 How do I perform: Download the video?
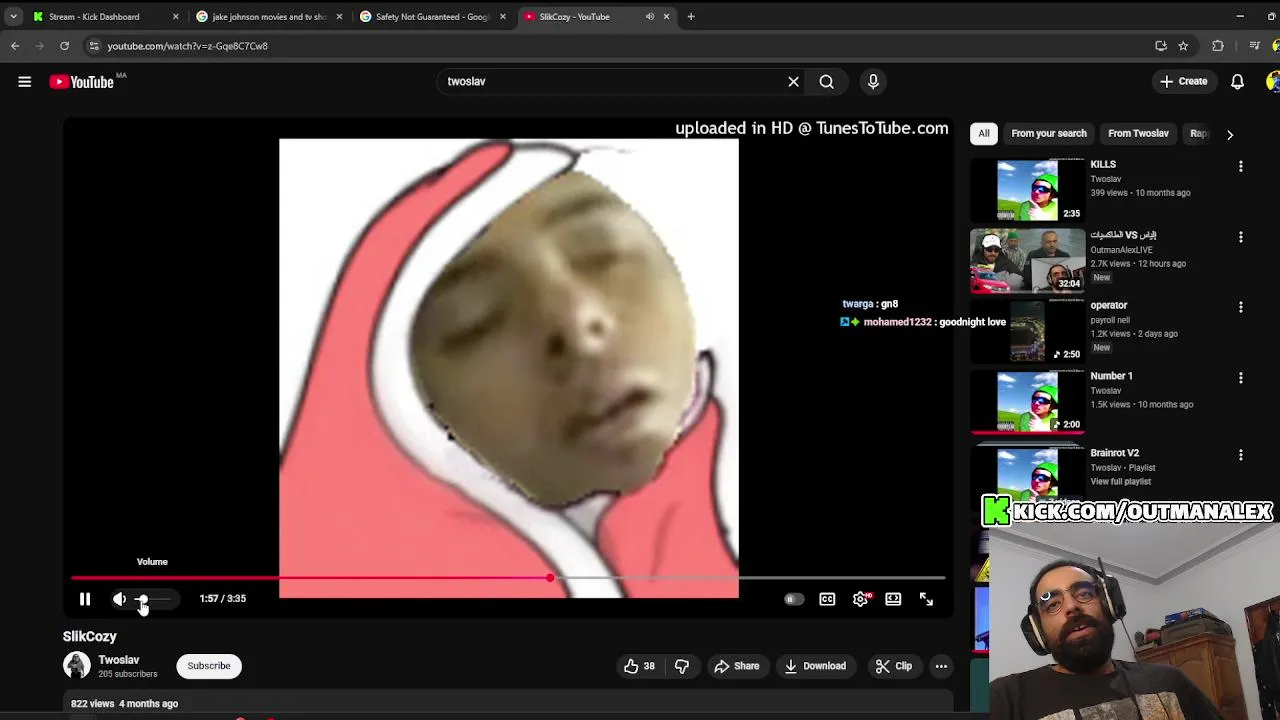click(x=815, y=666)
